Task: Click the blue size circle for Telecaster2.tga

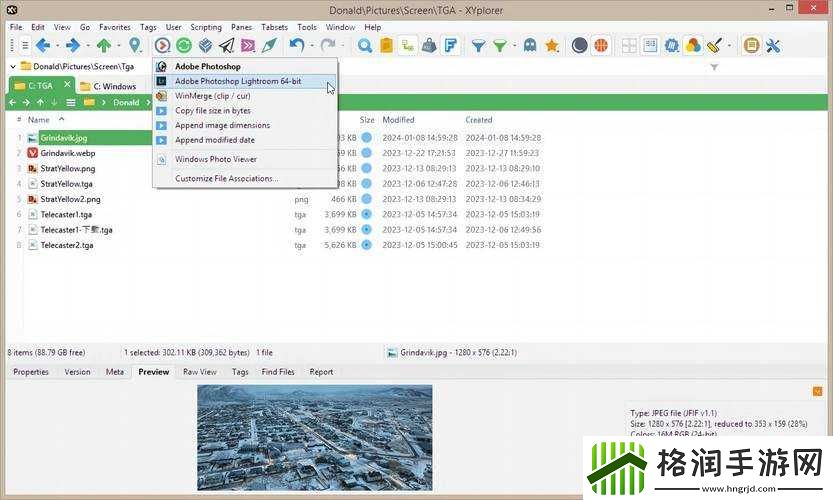Action: (x=366, y=245)
